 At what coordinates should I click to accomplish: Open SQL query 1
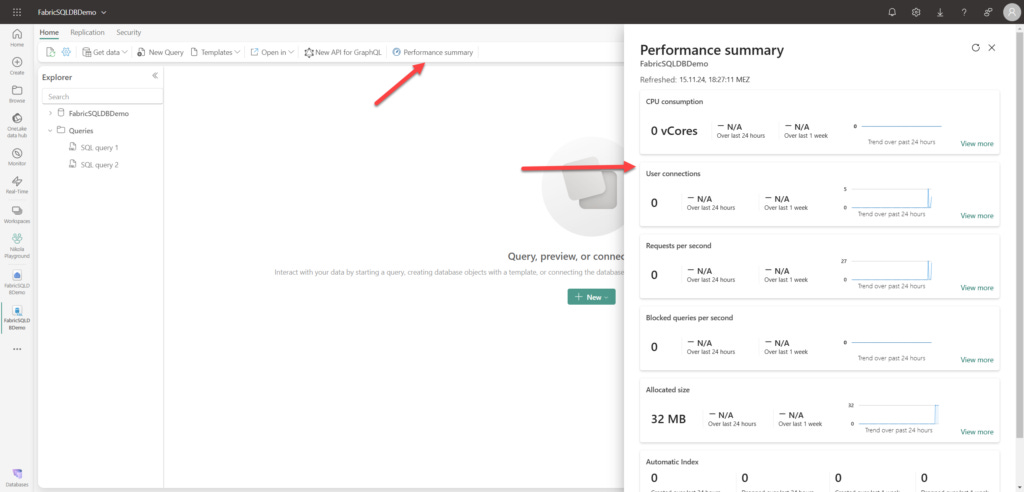coord(99,148)
